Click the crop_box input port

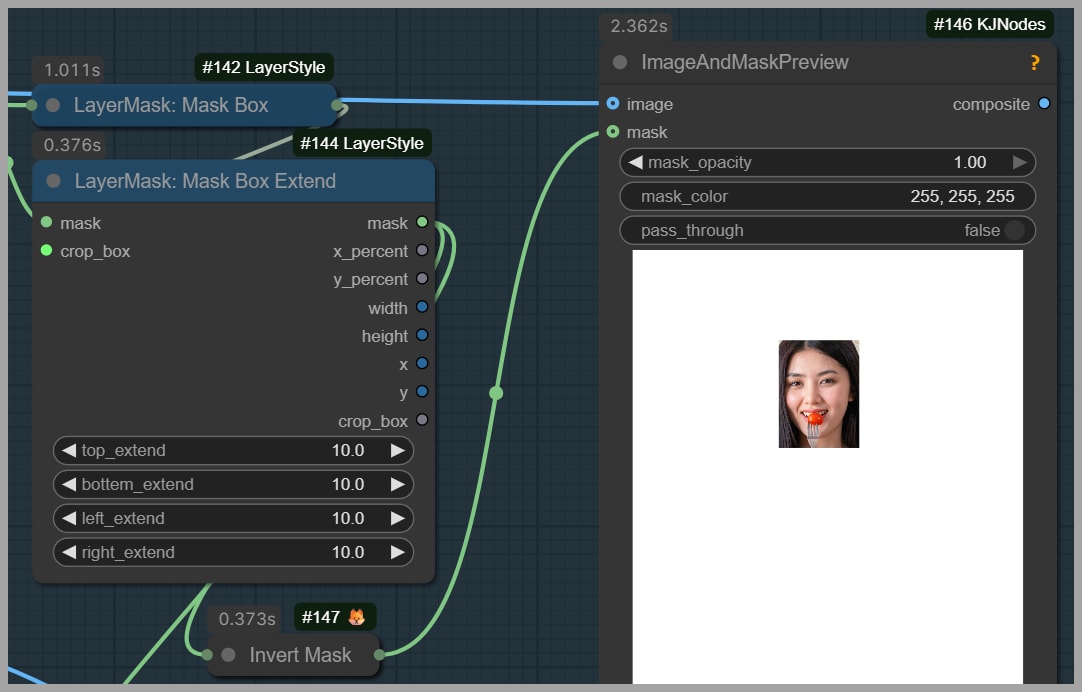(46, 251)
